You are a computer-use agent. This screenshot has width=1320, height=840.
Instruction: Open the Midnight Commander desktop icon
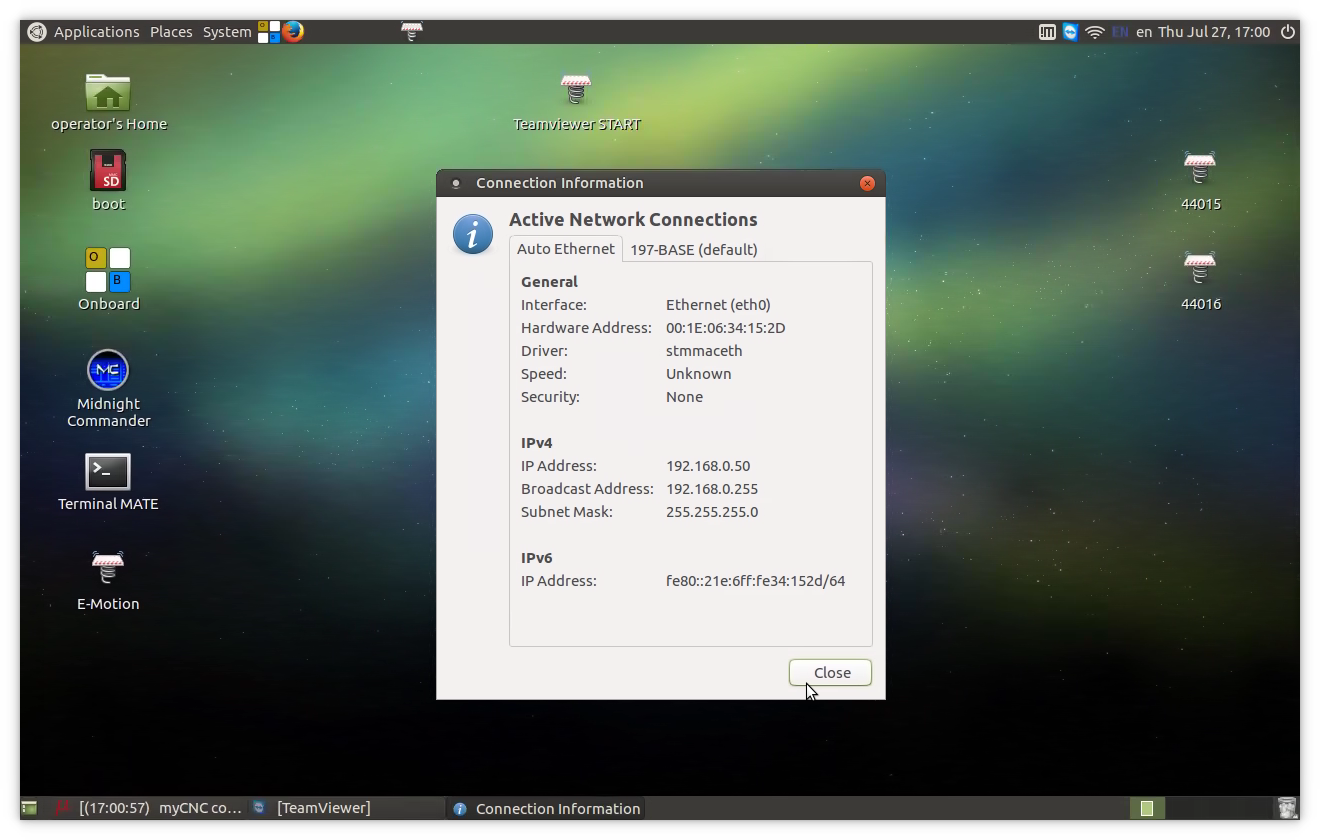coord(108,371)
